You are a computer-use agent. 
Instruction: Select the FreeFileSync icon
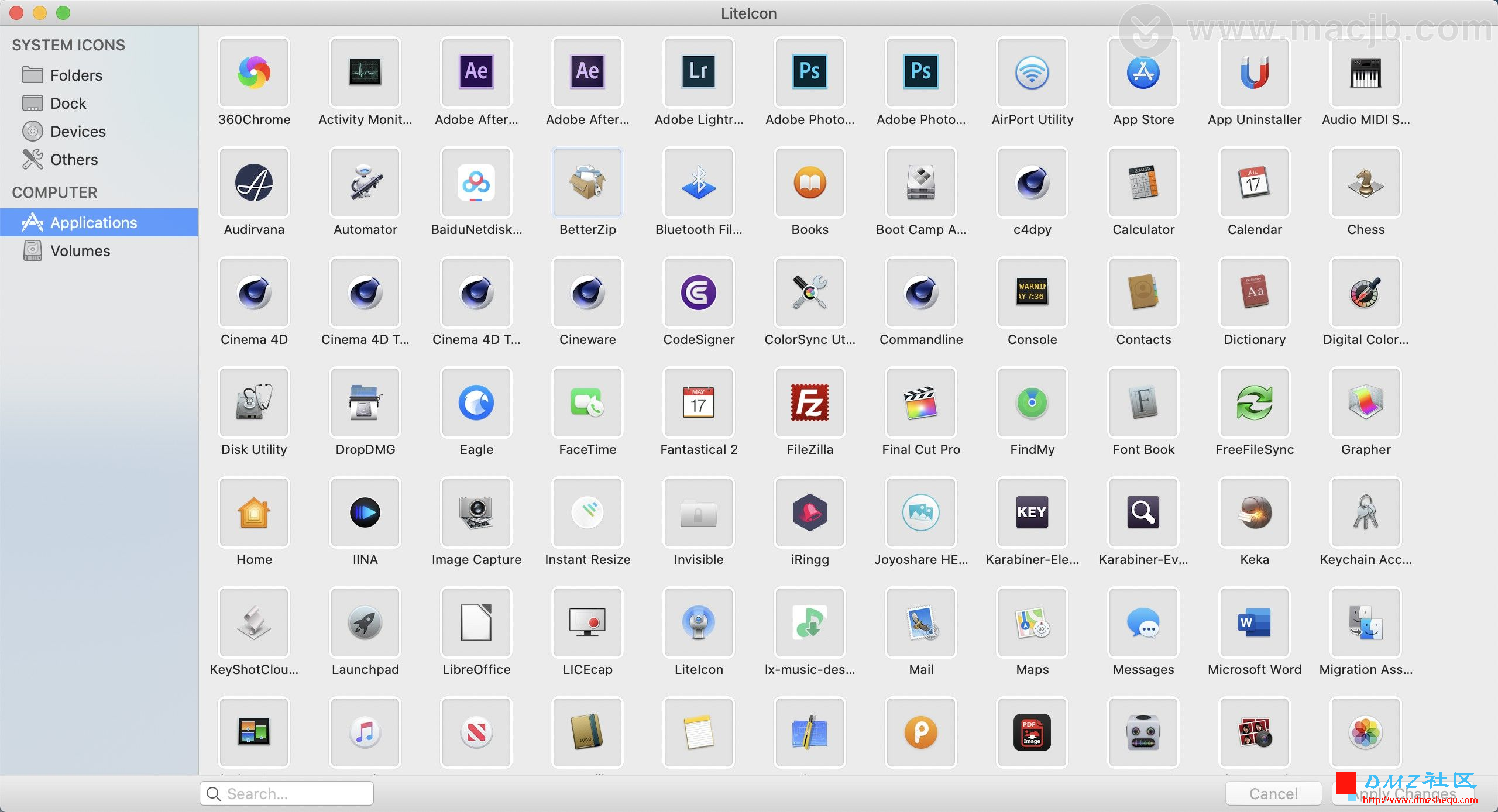1255,402
